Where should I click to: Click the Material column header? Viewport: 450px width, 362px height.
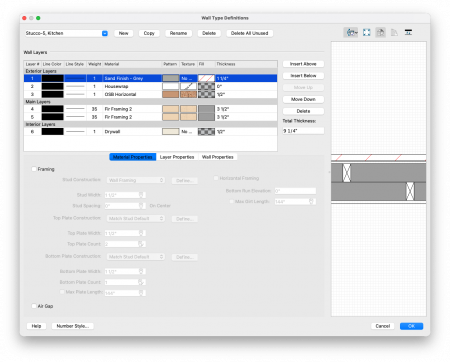coord(132,64)
